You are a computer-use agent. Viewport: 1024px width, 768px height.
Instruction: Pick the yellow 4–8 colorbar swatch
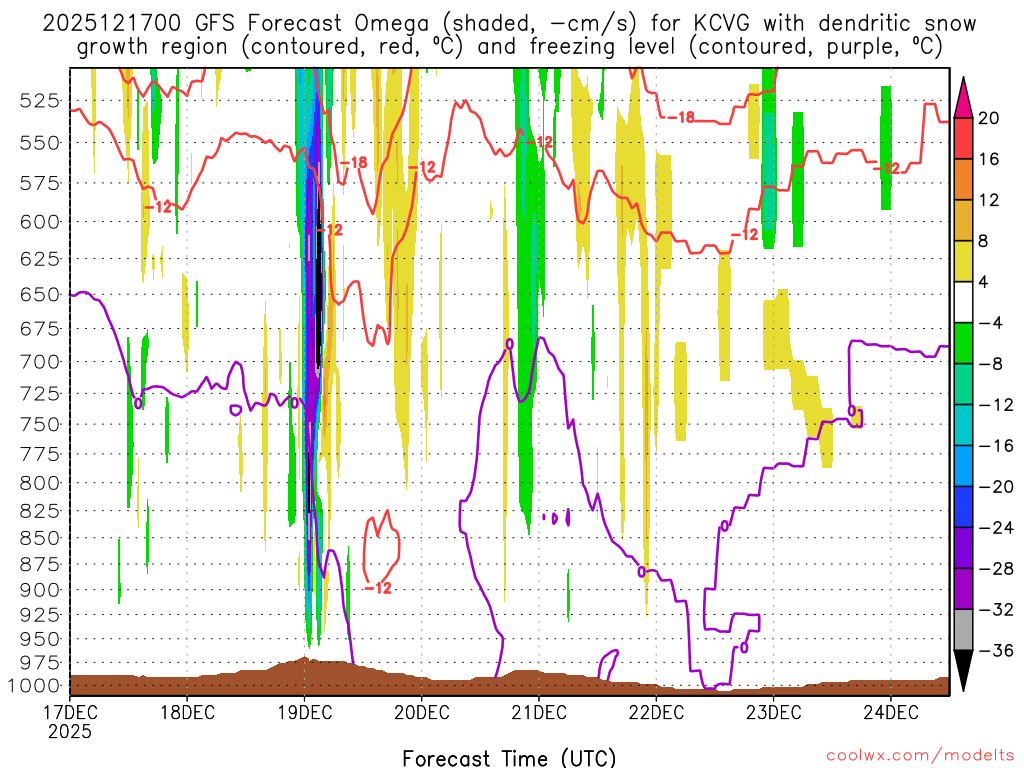[963, 261]
